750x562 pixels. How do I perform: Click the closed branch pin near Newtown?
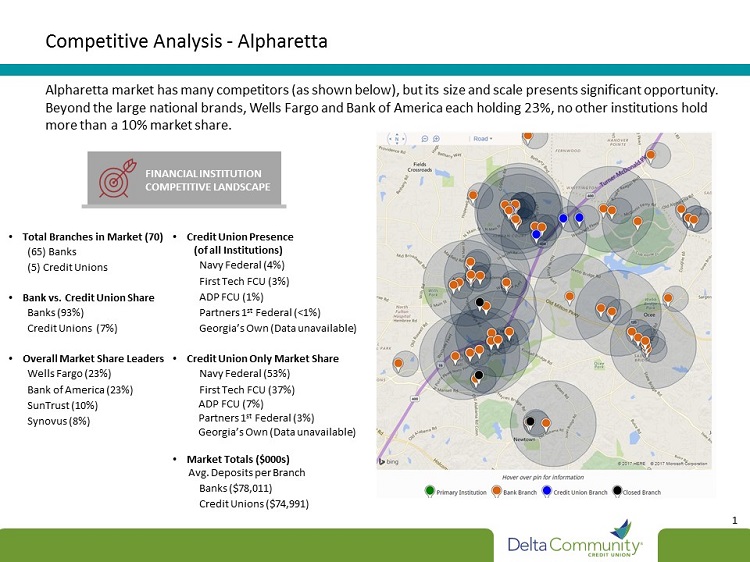click(529, 421)
